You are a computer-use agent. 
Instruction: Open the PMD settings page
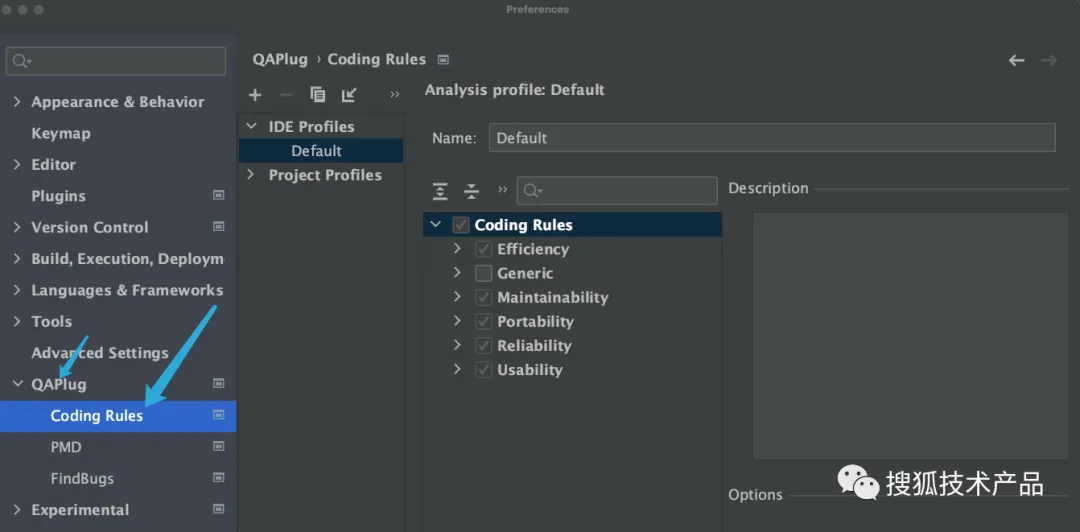click(66, 447)
